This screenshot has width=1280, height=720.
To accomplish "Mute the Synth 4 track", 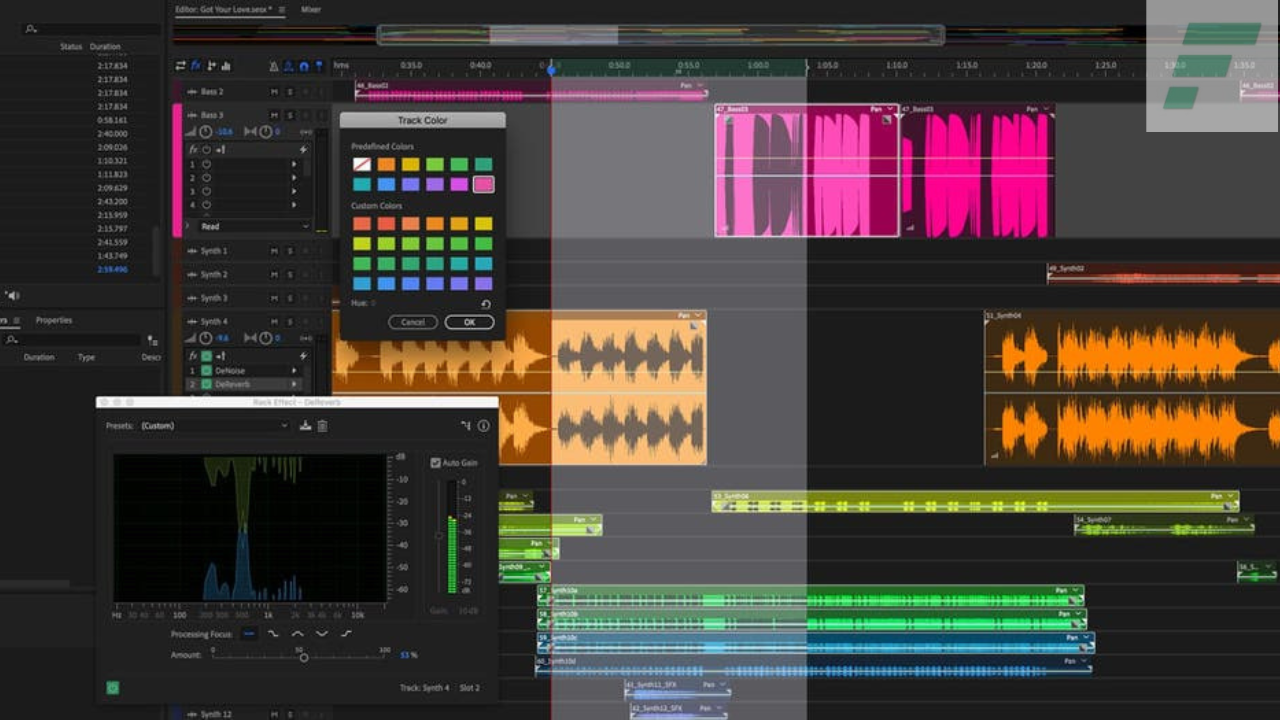I will point(274,322).
